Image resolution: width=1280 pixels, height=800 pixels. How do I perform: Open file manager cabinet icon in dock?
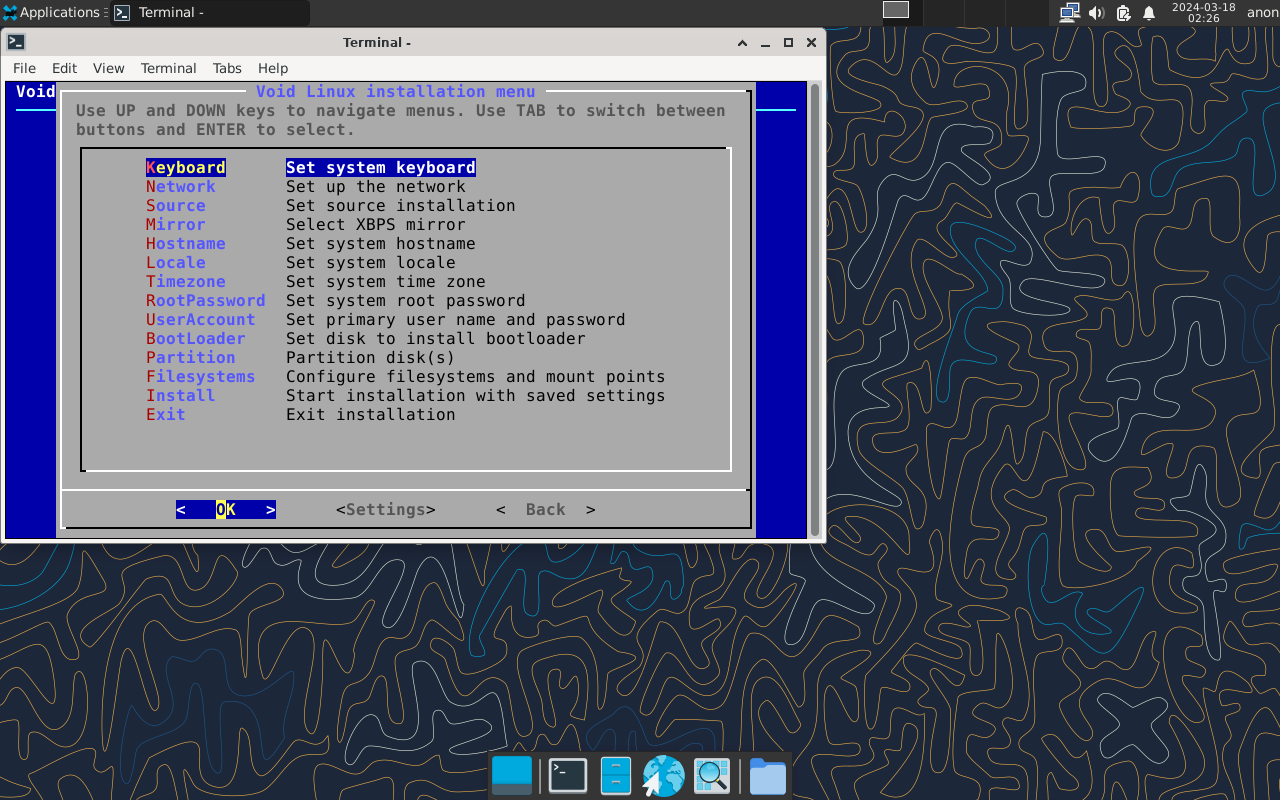616,776
